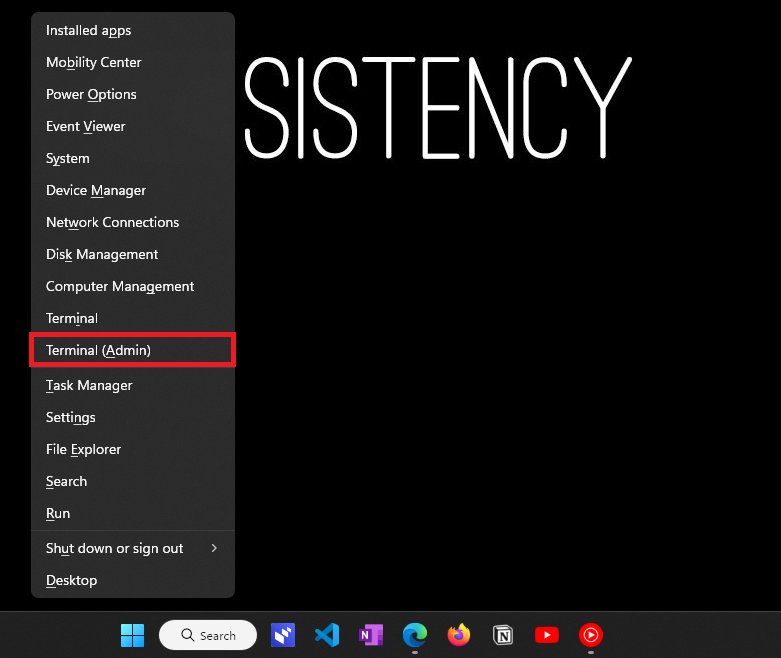Open the YouTube Music taskbar icon
781x658 pixels.
pos(591,636)
